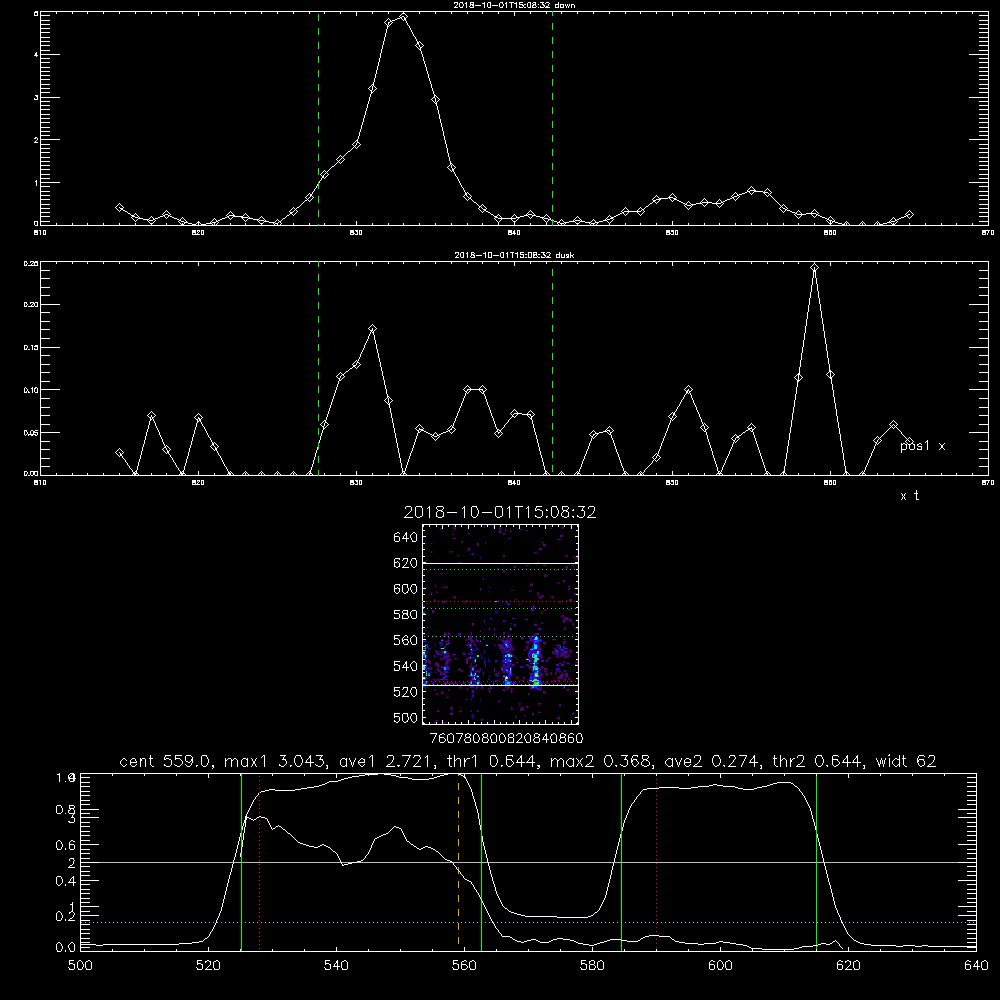
Task: Click the dusk plot y-axis label '0.15'
Action: coord(31,348)
